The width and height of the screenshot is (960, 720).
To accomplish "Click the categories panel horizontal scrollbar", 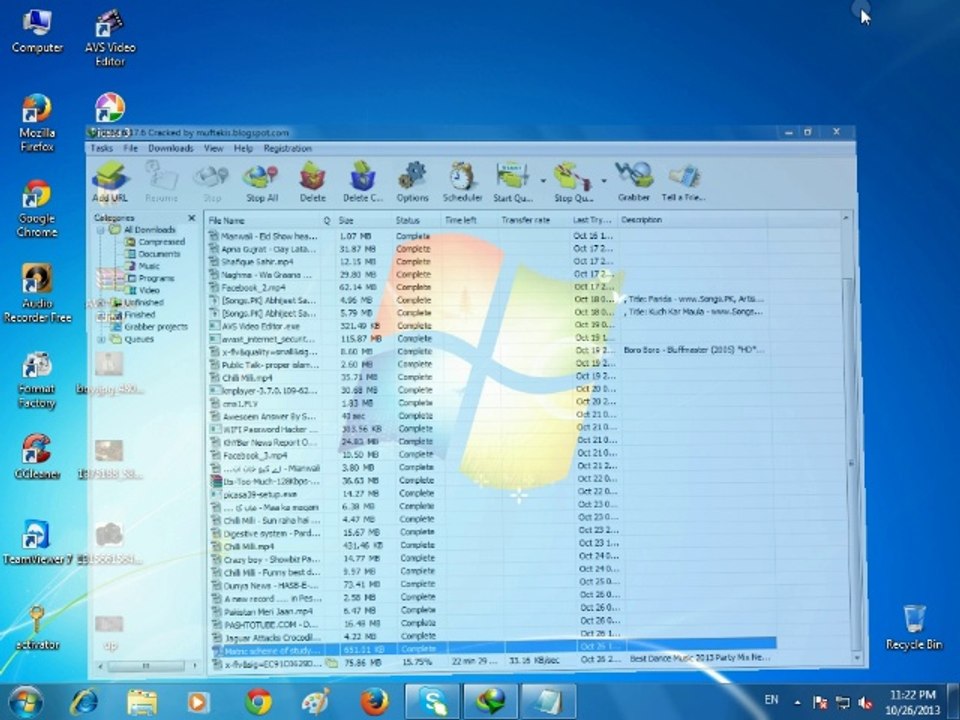I will [x=148, y=666].
